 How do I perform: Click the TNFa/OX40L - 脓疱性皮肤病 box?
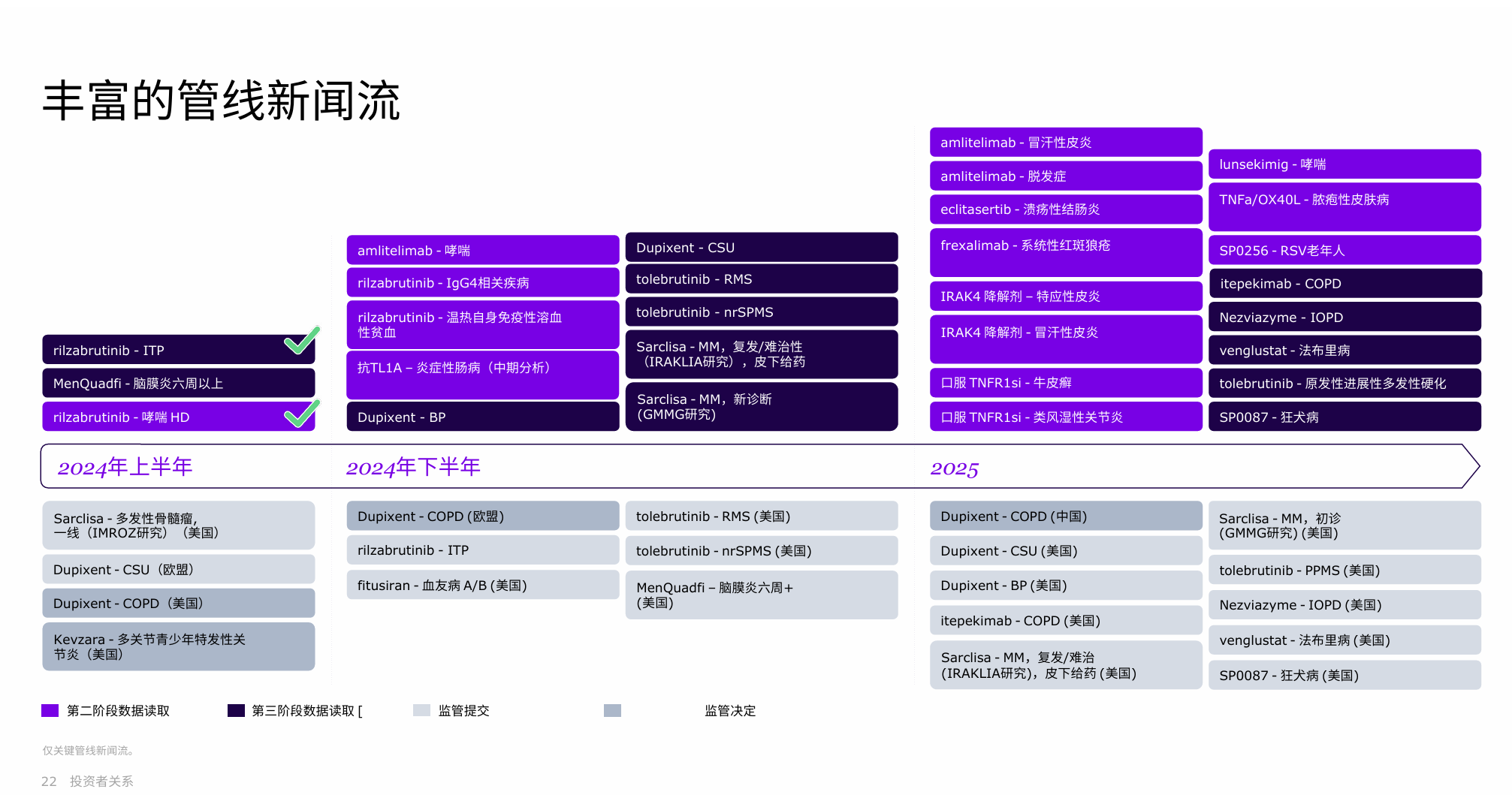(x=1345, y=206)
